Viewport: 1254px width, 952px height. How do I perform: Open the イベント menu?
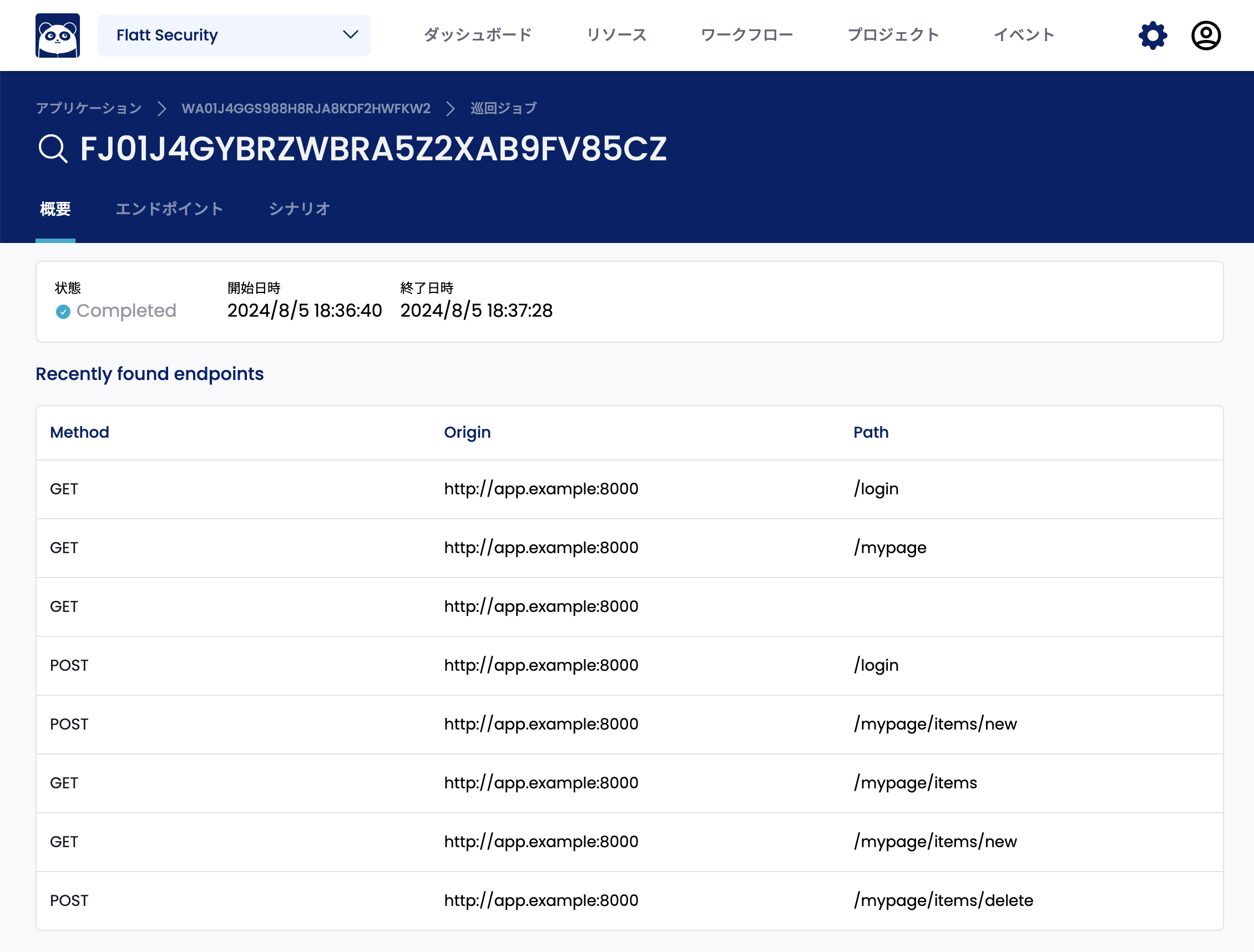click(1024, 35)
